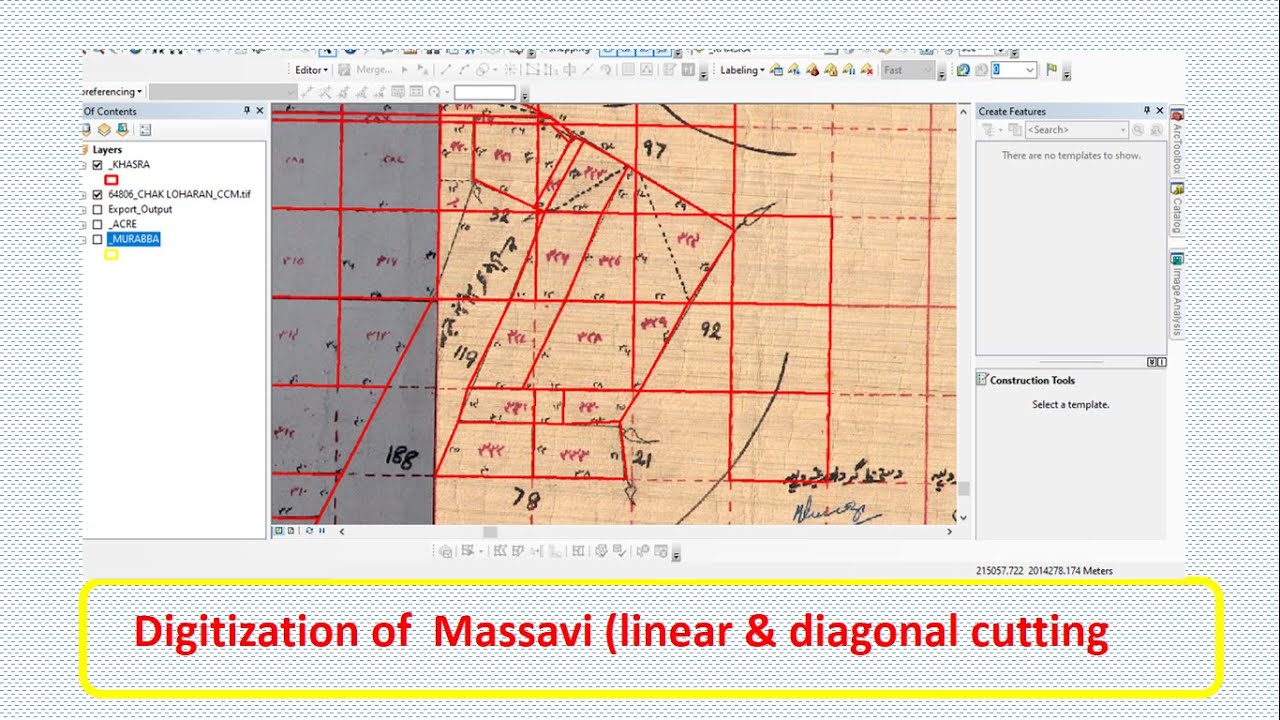The width and height of the screenshot is (1280, 720).
Task: Switch to Layout View button
Action: coord(290,531)
